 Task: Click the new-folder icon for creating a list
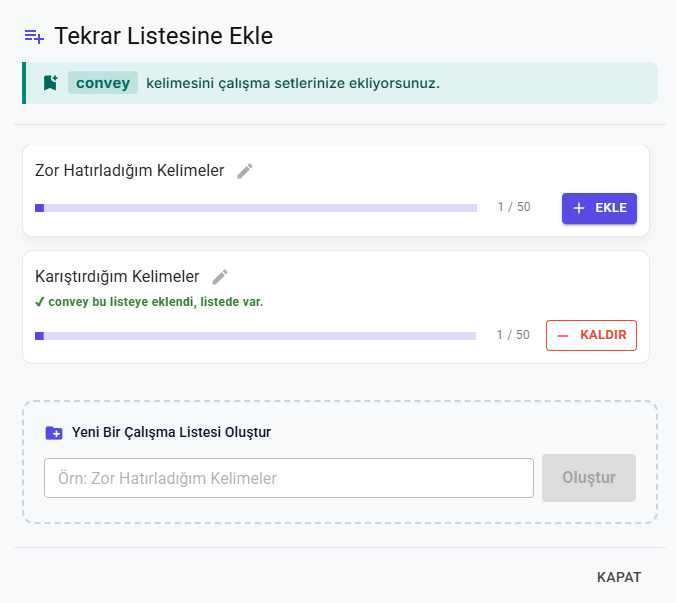54,432
